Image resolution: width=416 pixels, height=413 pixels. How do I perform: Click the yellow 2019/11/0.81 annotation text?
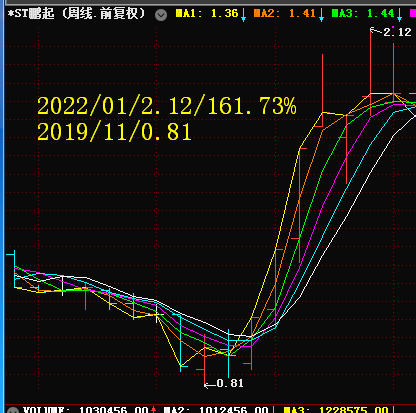114,132
